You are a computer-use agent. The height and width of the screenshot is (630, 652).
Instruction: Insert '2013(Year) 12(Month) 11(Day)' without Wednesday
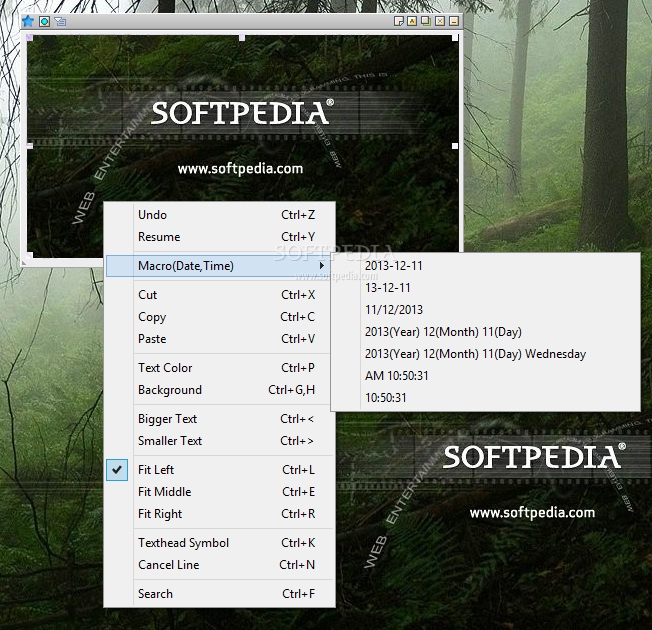pyautogui.click(x=485, y=332)
